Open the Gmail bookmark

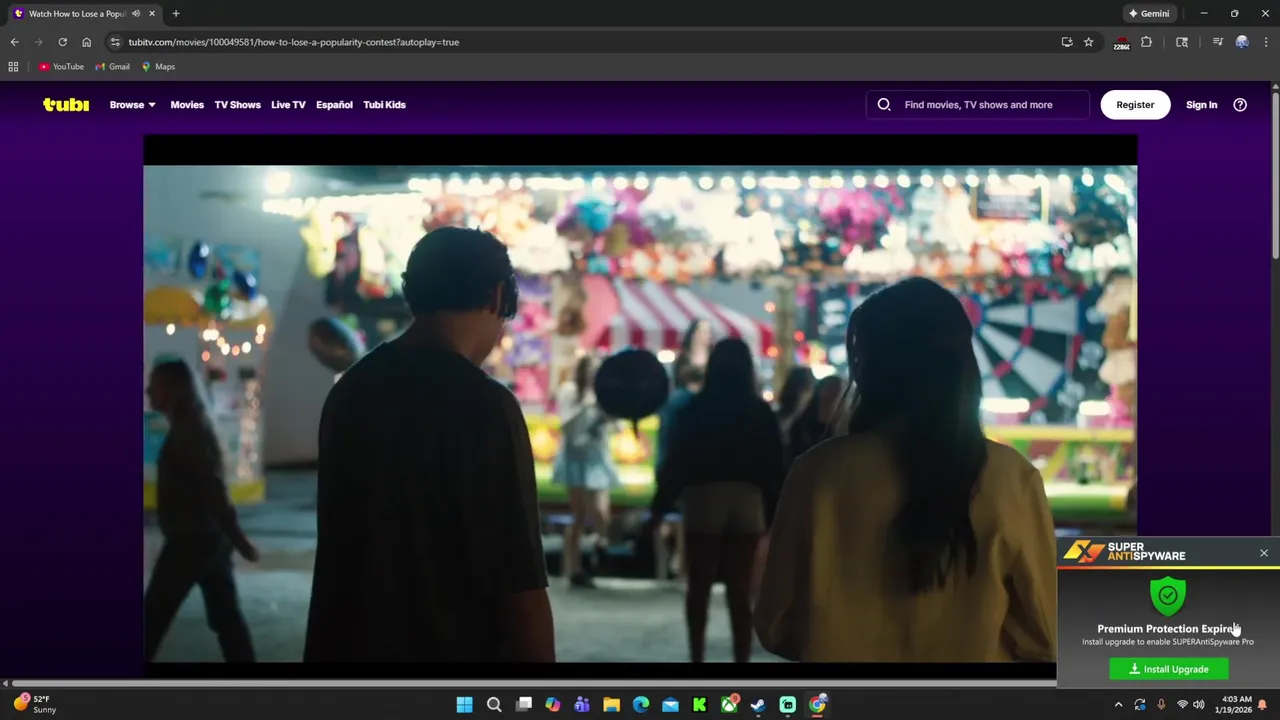click(113, 67)
